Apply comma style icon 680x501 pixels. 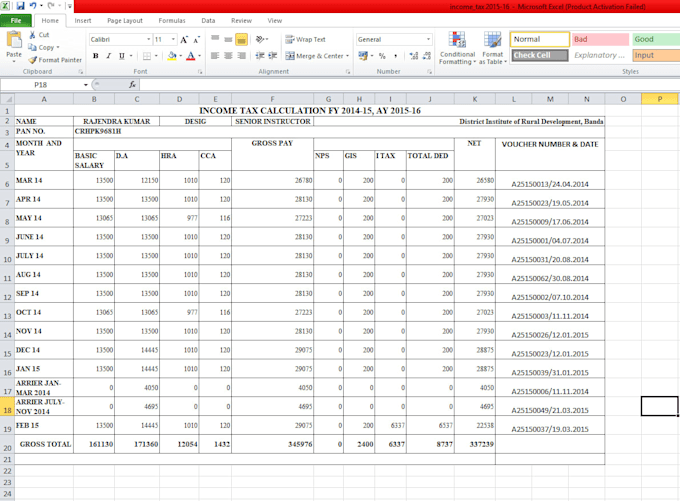click(x=395, y=56)
